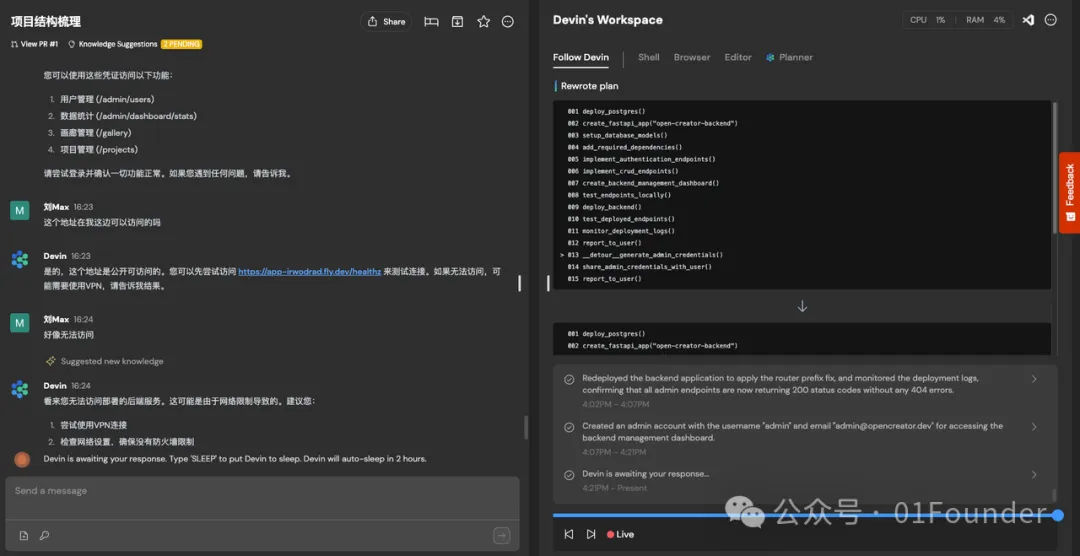Click the Share button
This screenshot has width=1080, height=556.
coord(386,21)
